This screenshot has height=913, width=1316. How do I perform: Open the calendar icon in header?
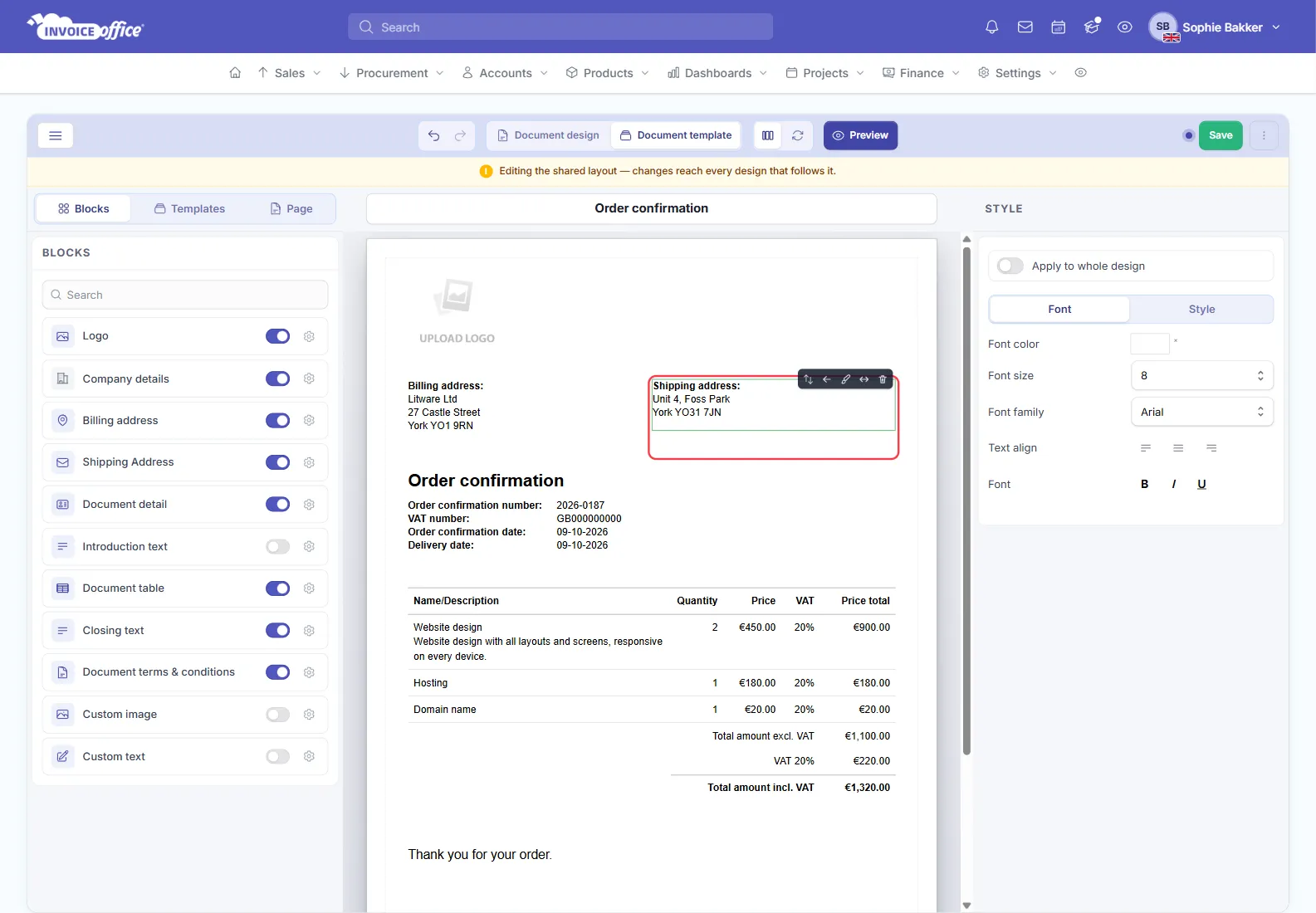coord(1059,27)
